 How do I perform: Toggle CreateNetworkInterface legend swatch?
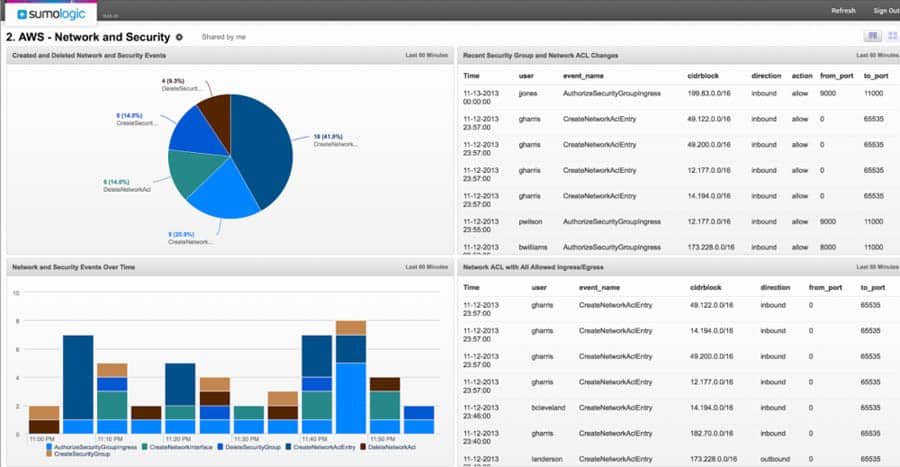pos(145,447)
